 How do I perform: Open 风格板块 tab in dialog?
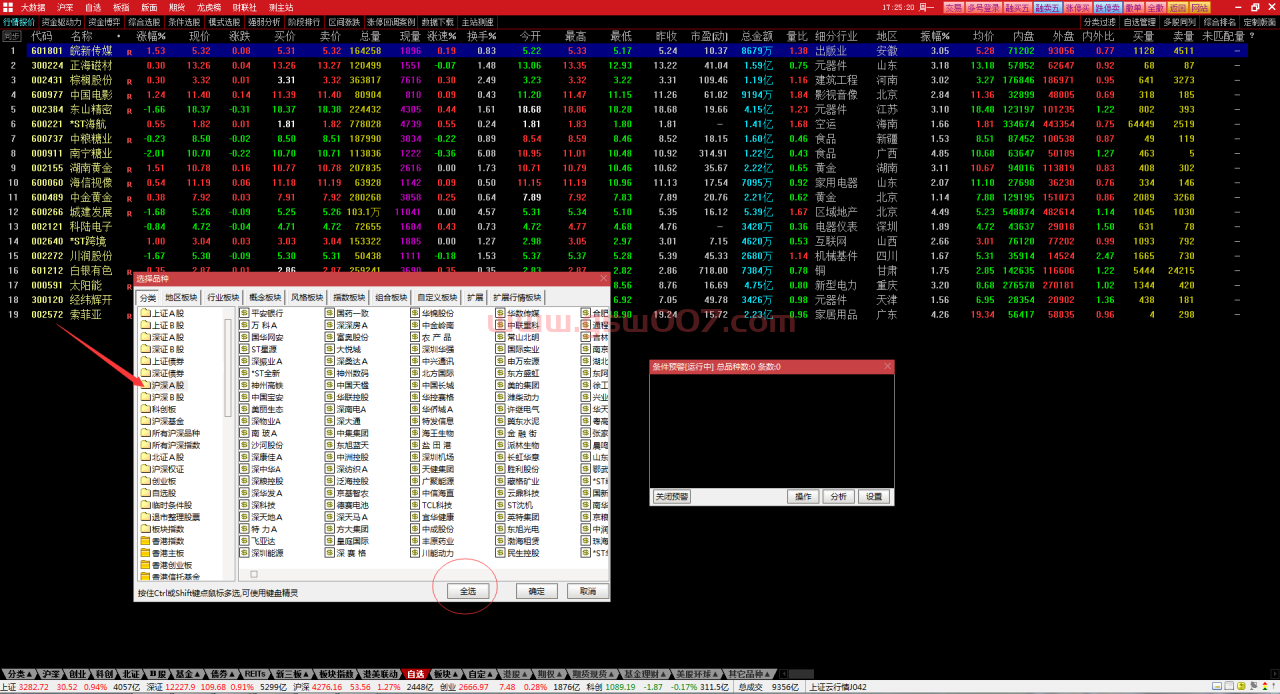tap(307, 297)
